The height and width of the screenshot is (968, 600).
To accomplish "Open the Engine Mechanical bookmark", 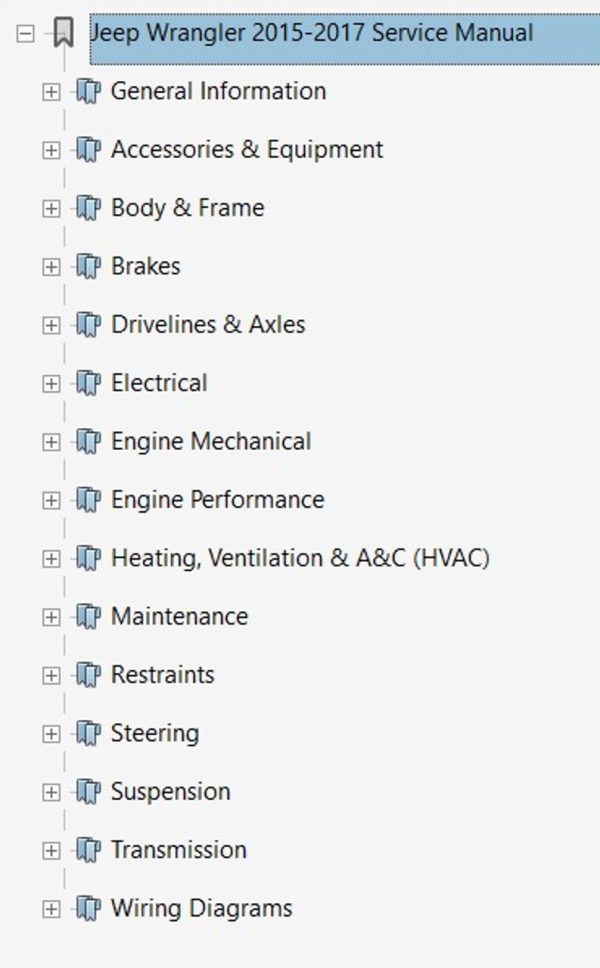I will [211, 441].
